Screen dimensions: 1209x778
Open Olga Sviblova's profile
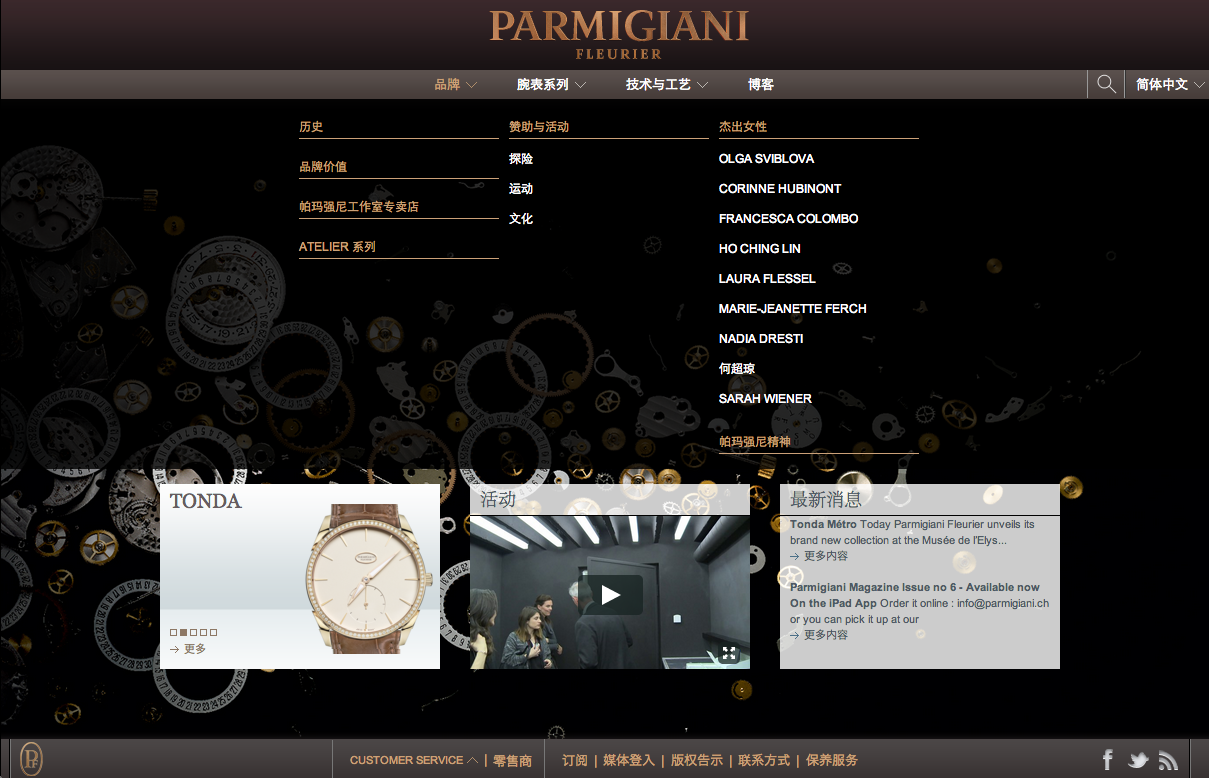(766, 159)
